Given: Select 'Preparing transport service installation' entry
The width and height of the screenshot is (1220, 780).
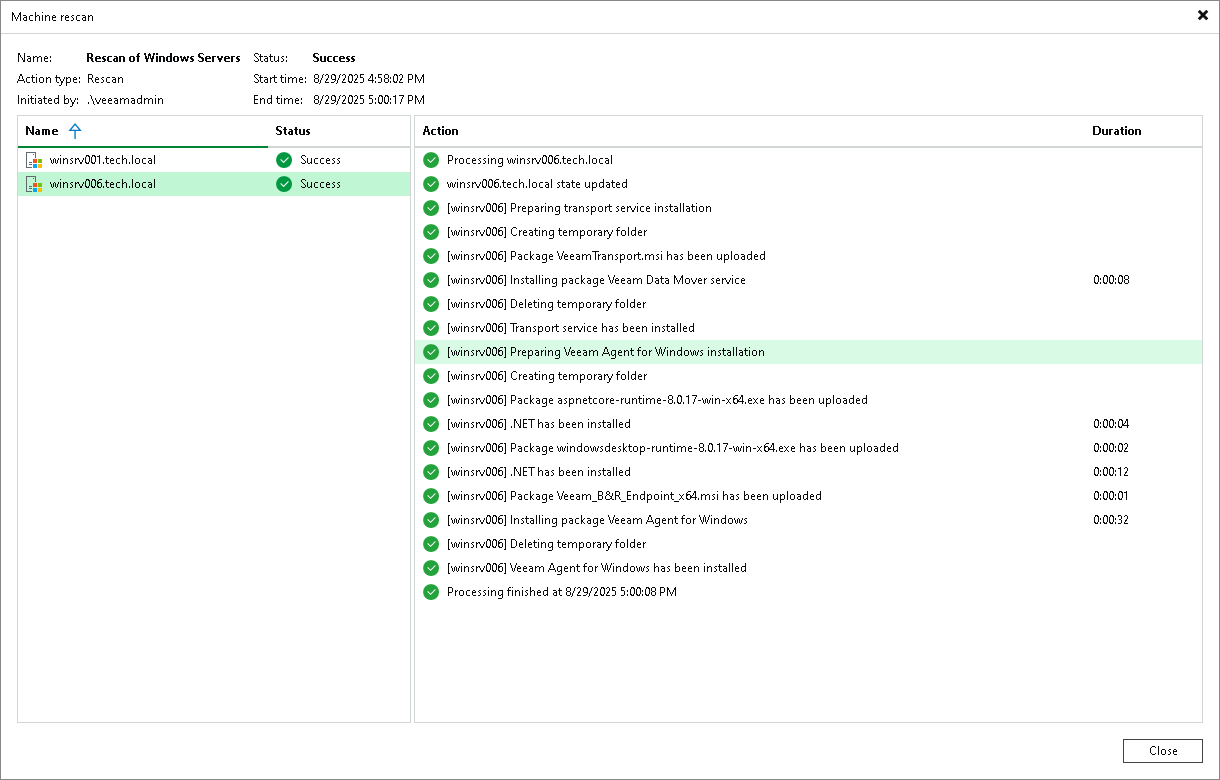Looking at the screenshot, I should point(808,208).
